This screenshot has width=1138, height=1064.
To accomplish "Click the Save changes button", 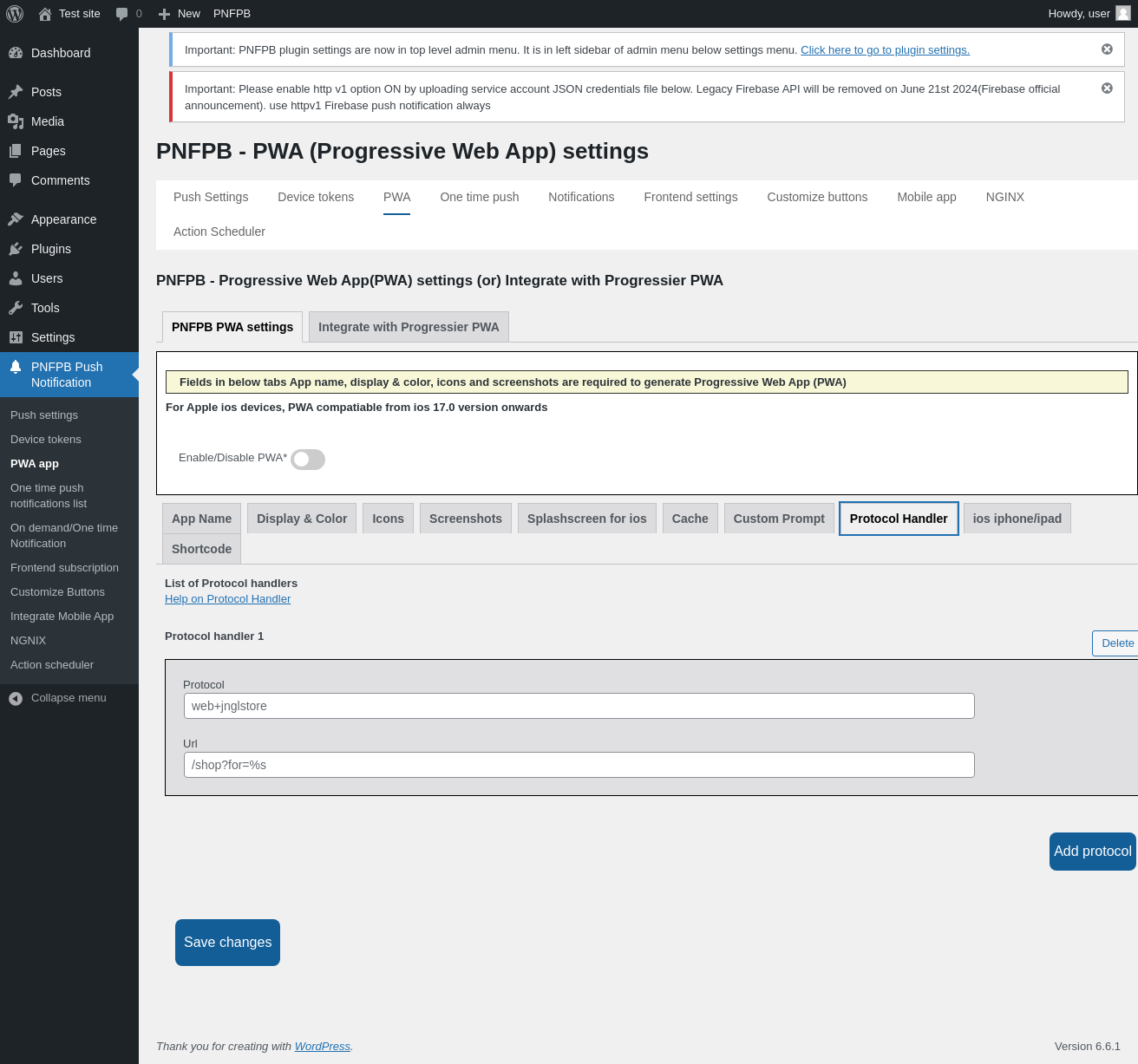I will click(x=227, y=943).
